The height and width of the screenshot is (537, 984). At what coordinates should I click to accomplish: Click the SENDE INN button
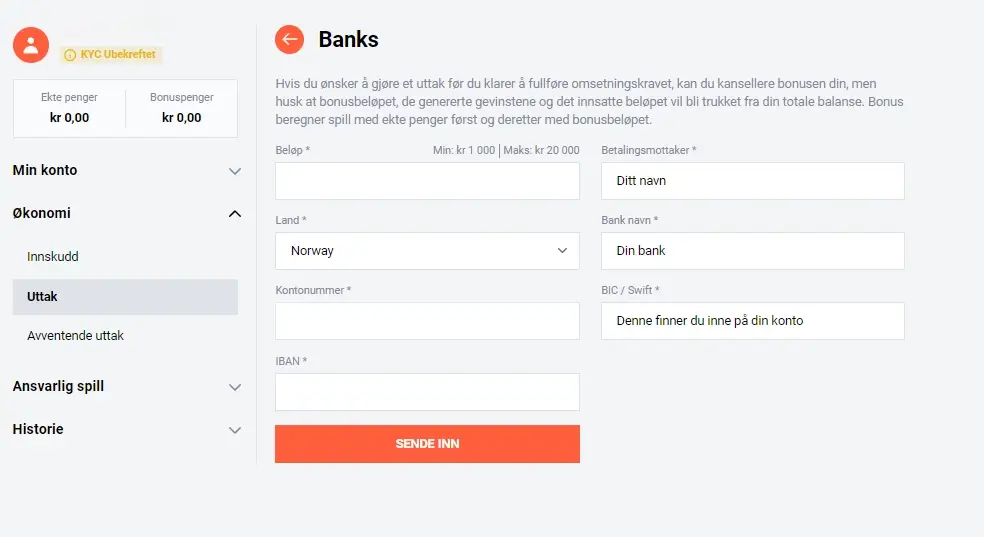tap(427, 444)
